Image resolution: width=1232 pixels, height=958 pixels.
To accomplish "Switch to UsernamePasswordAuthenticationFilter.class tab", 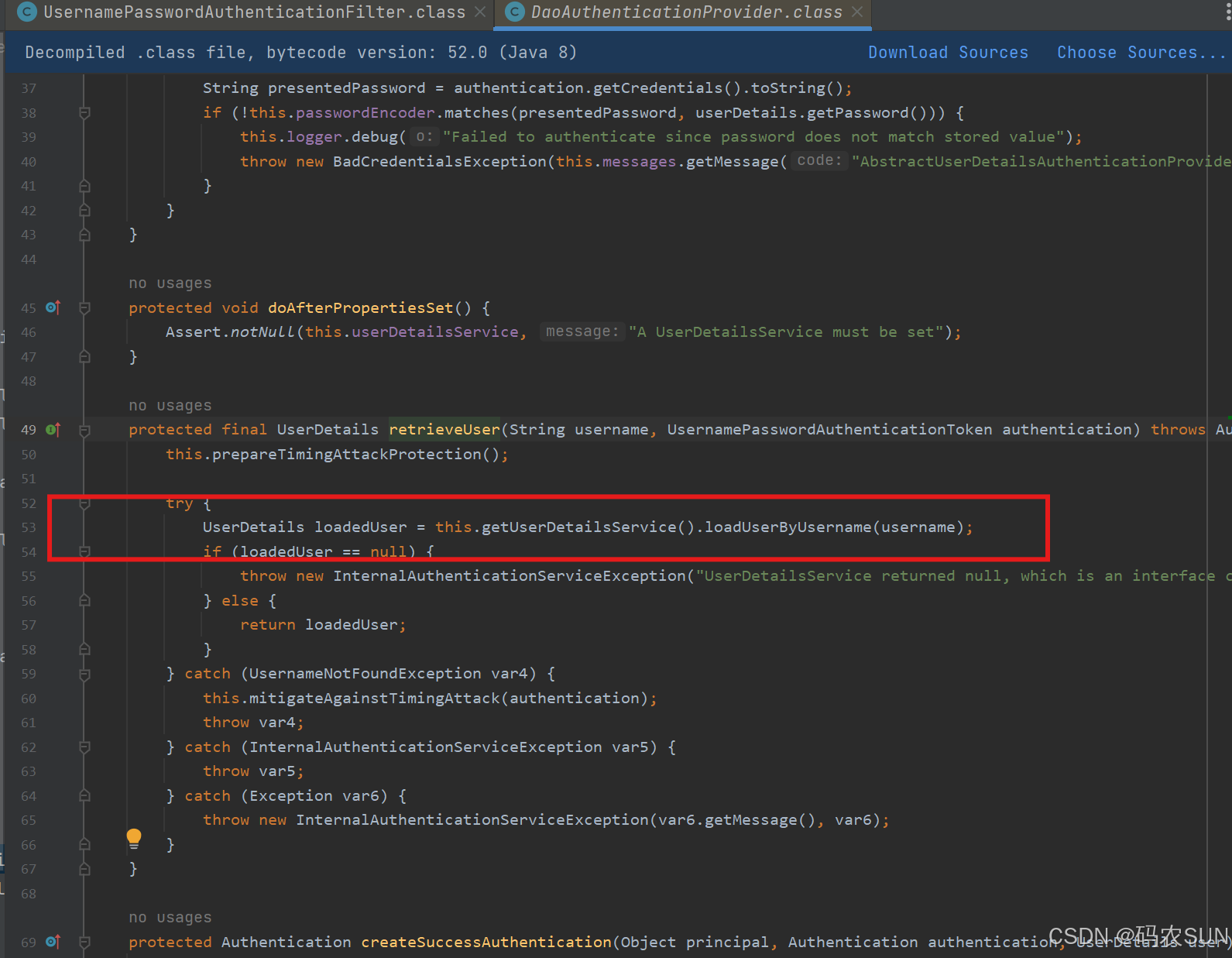I will coord(254,12).
